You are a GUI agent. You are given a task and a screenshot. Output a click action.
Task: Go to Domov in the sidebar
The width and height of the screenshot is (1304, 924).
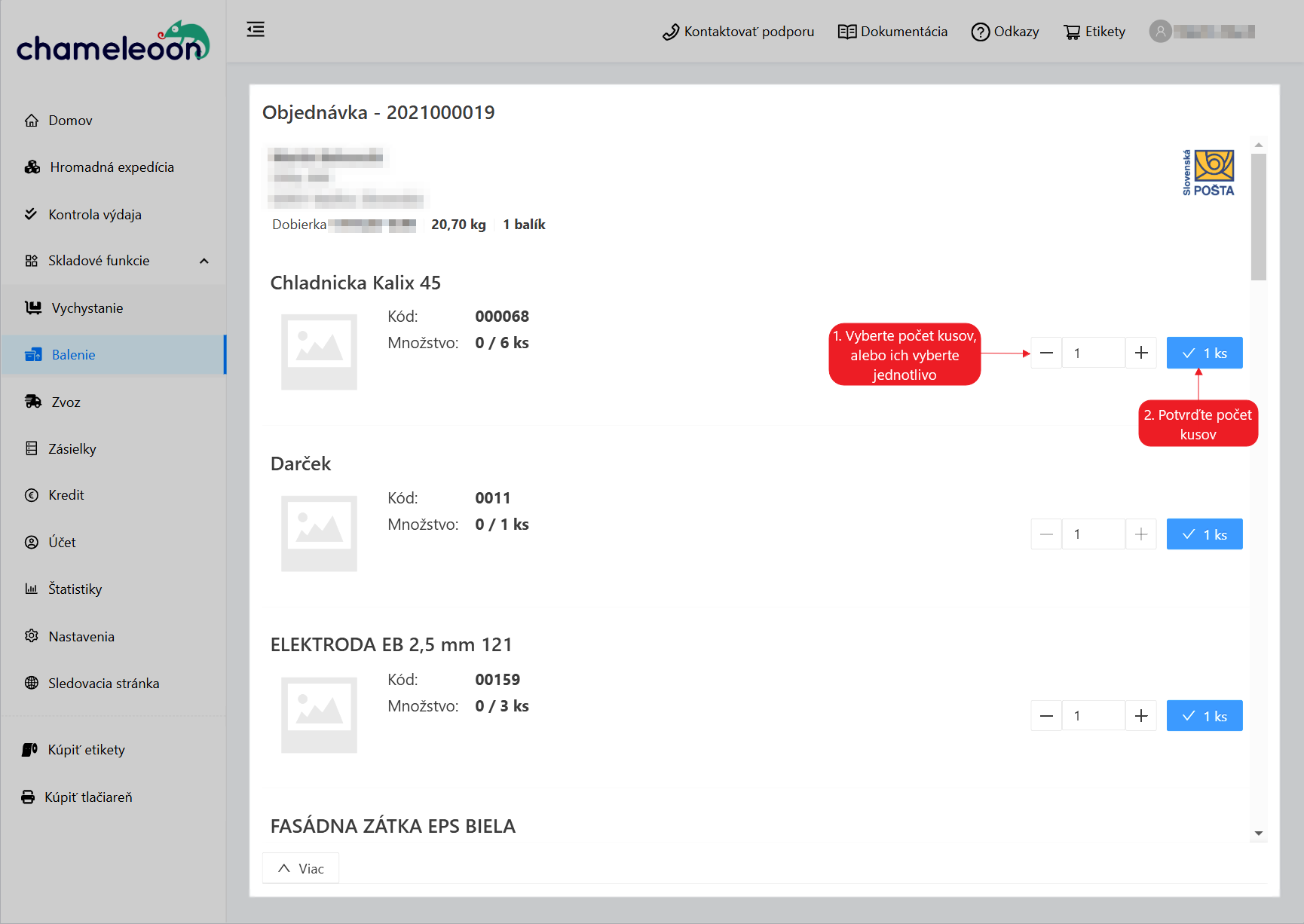70,121
